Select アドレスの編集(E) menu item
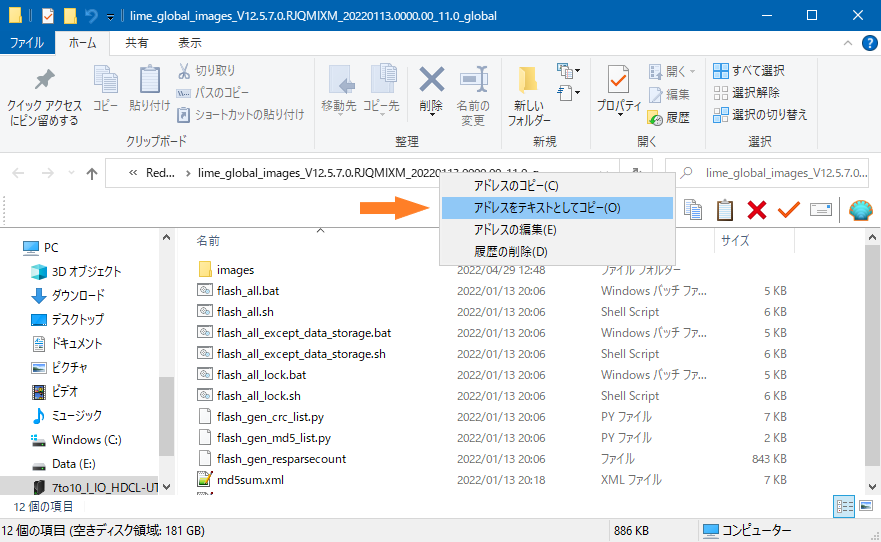 coord(557,230)
